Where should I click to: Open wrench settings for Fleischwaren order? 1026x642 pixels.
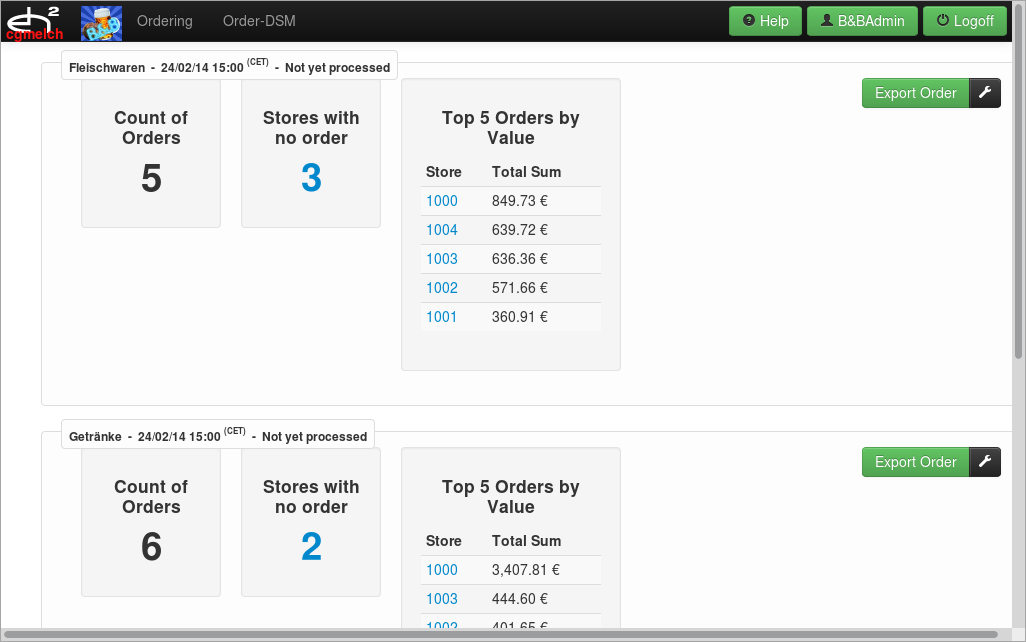point(985,93)
